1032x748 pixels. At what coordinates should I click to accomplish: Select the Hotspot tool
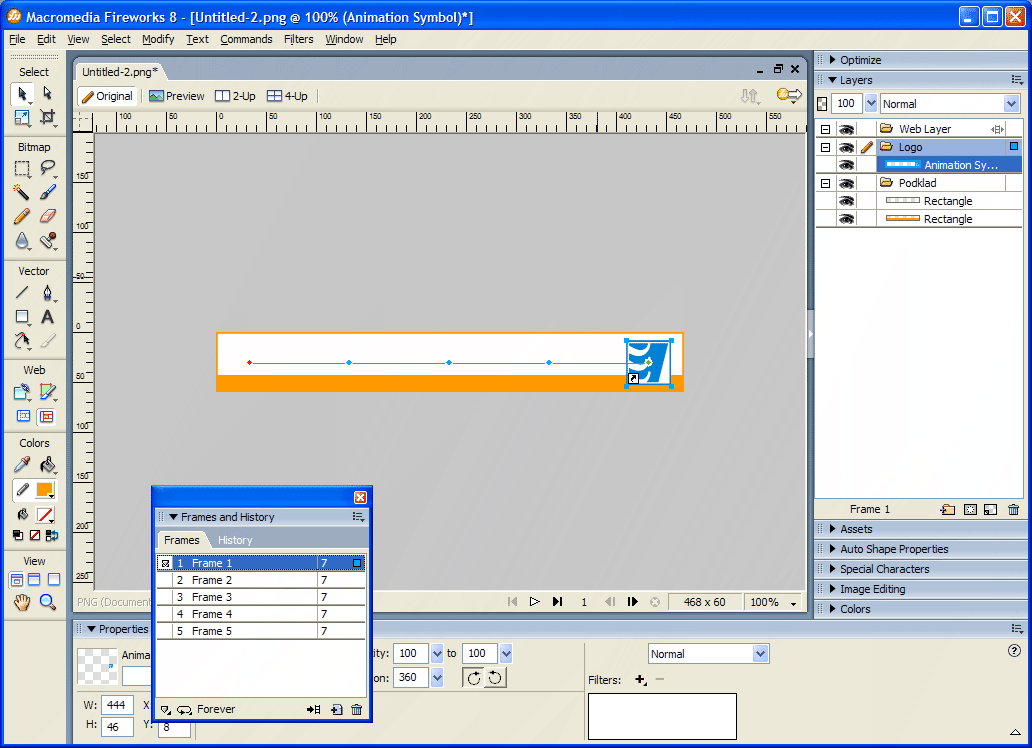pyautogui.click(x=22, y=392)
